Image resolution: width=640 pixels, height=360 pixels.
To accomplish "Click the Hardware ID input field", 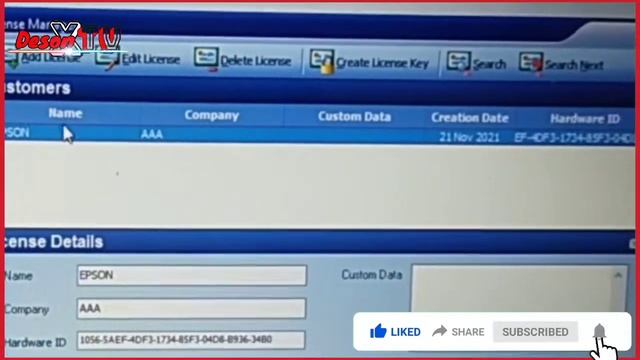I will tap(191, 340).
